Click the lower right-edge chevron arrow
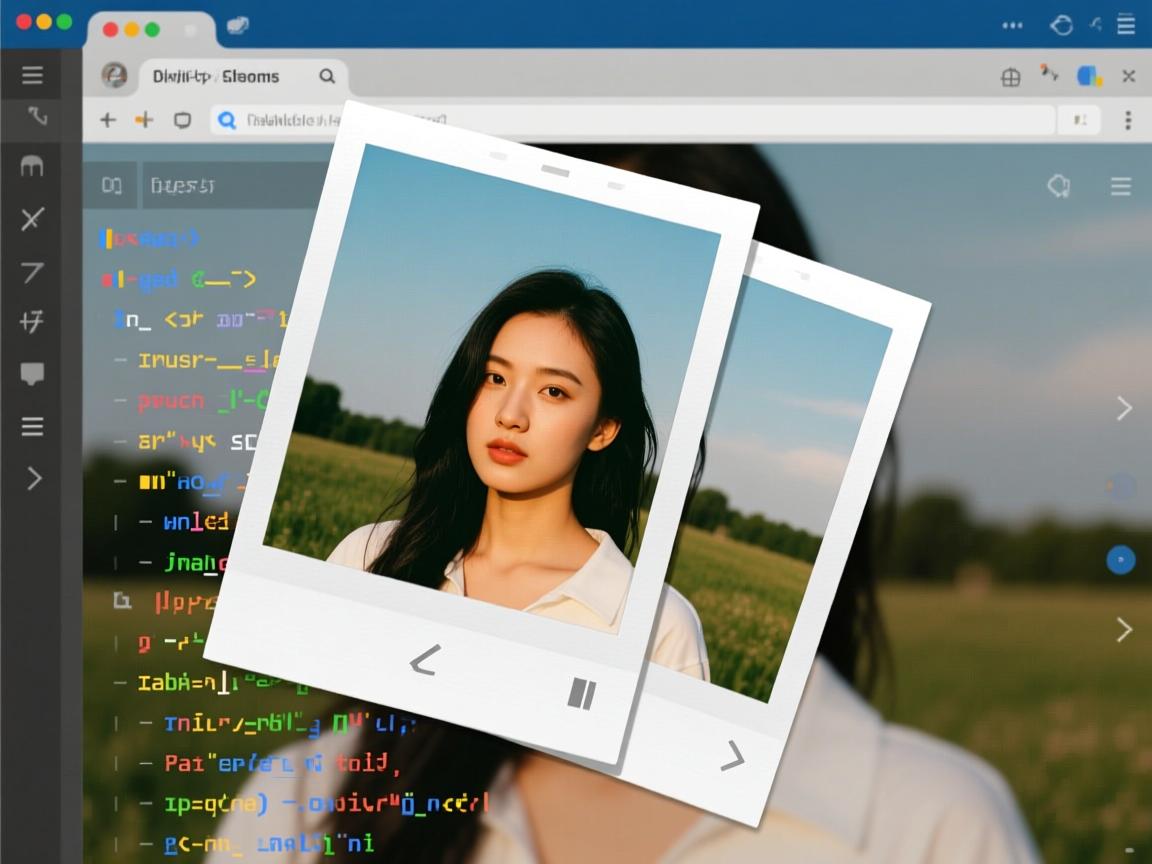 click(1124, 629)
